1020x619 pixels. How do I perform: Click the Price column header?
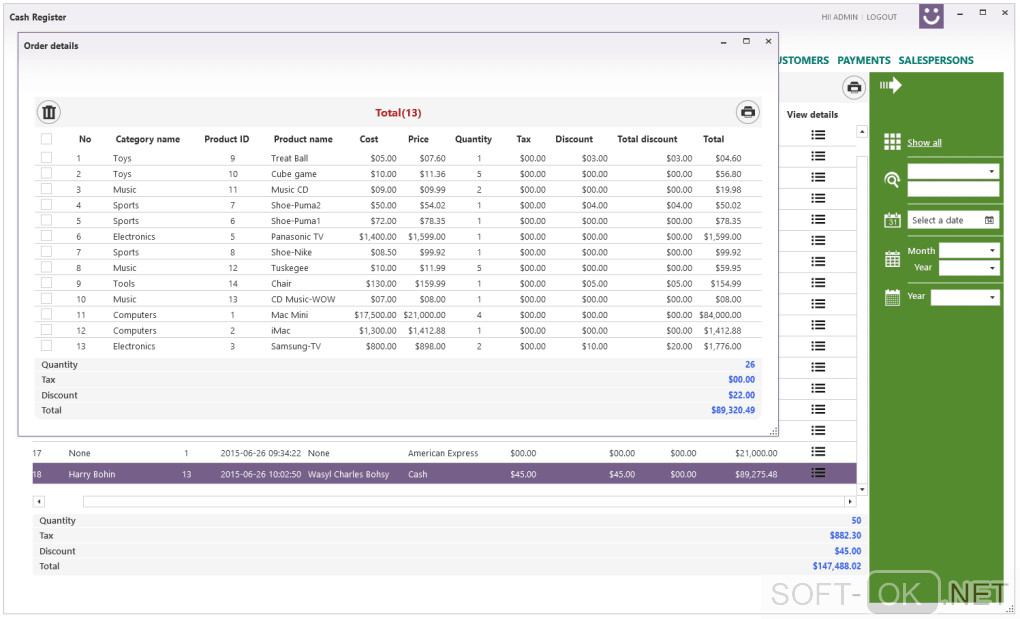click(418, 139)
